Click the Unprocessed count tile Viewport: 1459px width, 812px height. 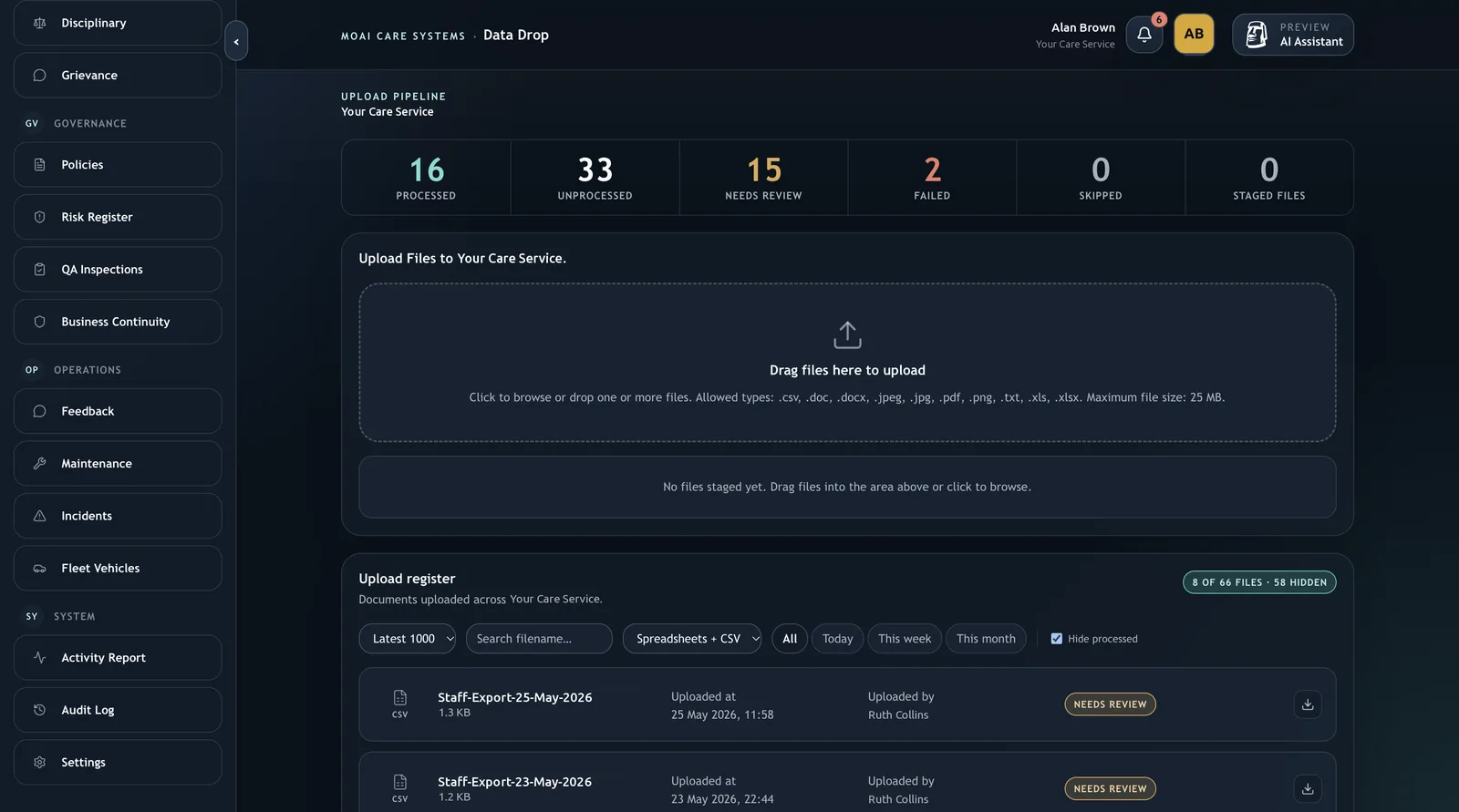pyautogui.click(x=595, y=178)
